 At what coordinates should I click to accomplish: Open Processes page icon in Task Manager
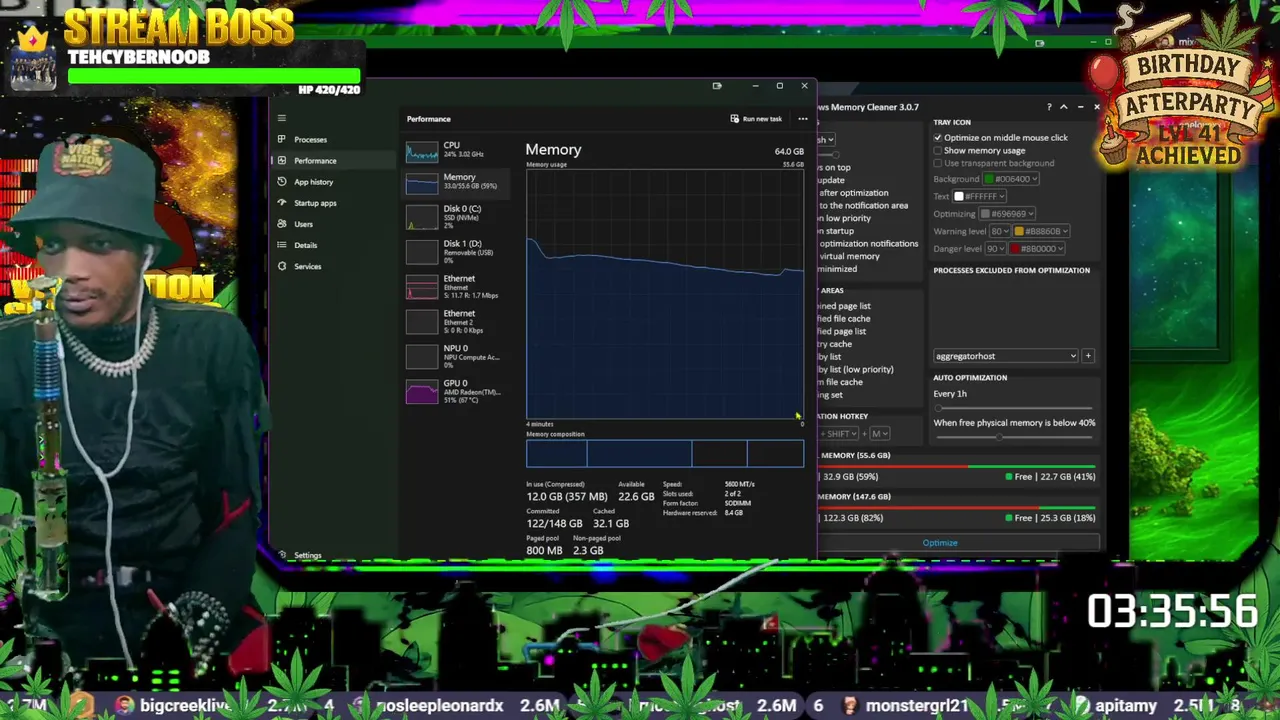pos(282,139)
